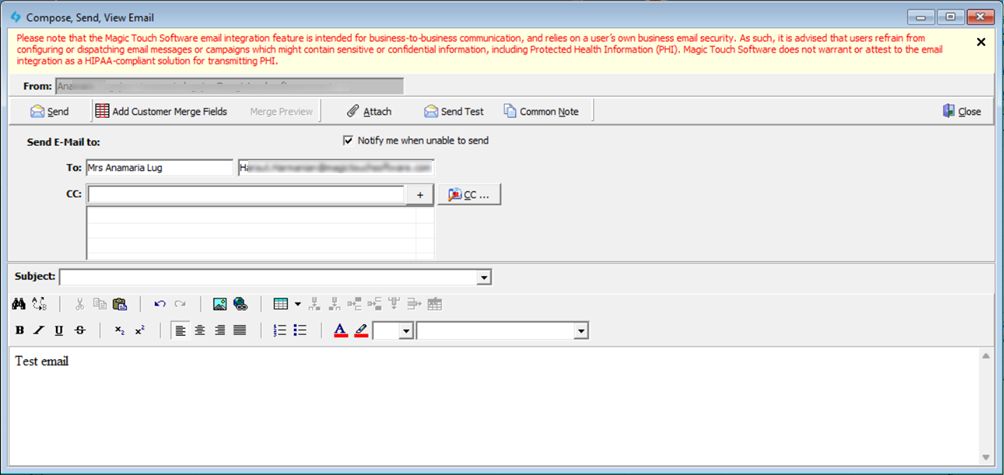Screen dimensions: 1004x475
Task: Toggle Notify me when unable to send
Action: coord(348,140)
